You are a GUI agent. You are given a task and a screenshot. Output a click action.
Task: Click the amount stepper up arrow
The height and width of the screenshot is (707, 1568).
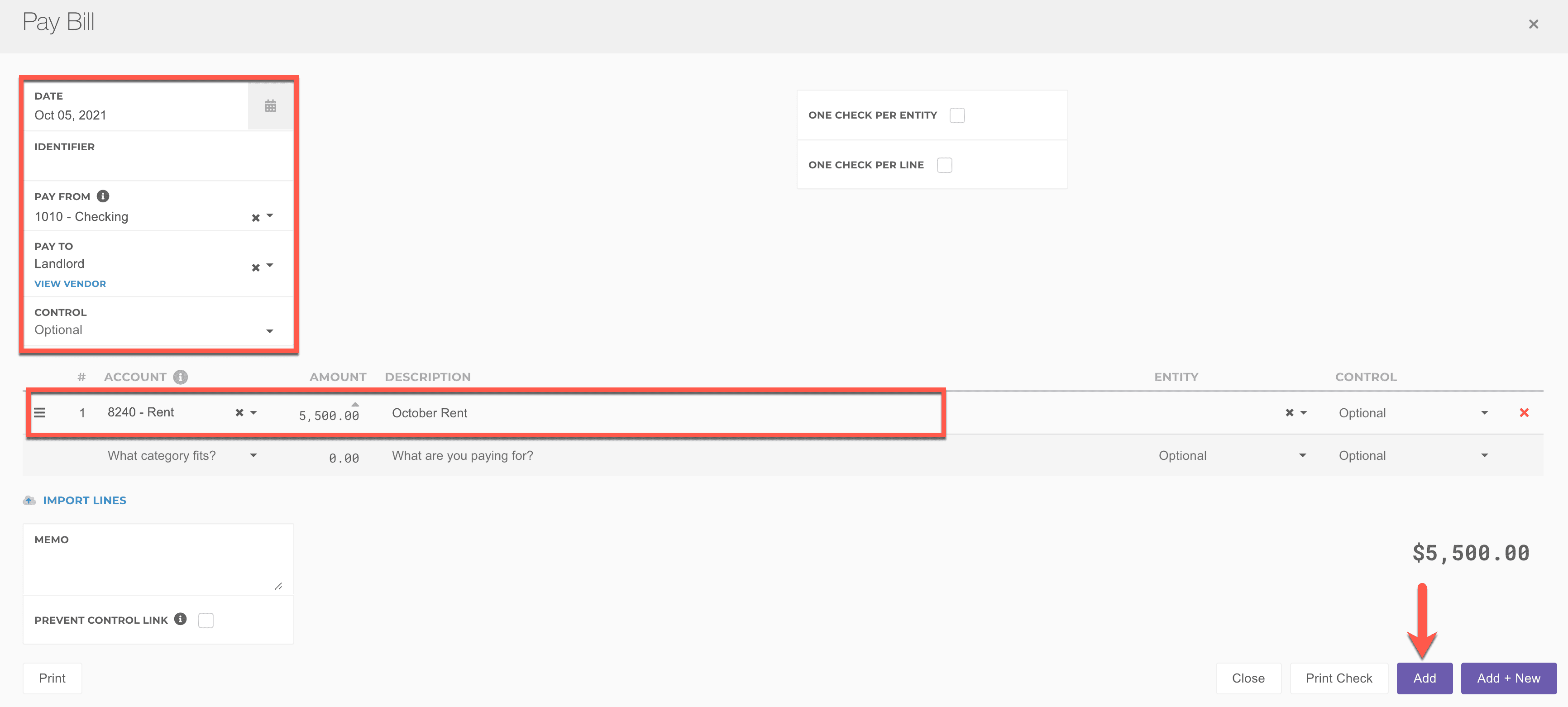(x=355, y=405)
